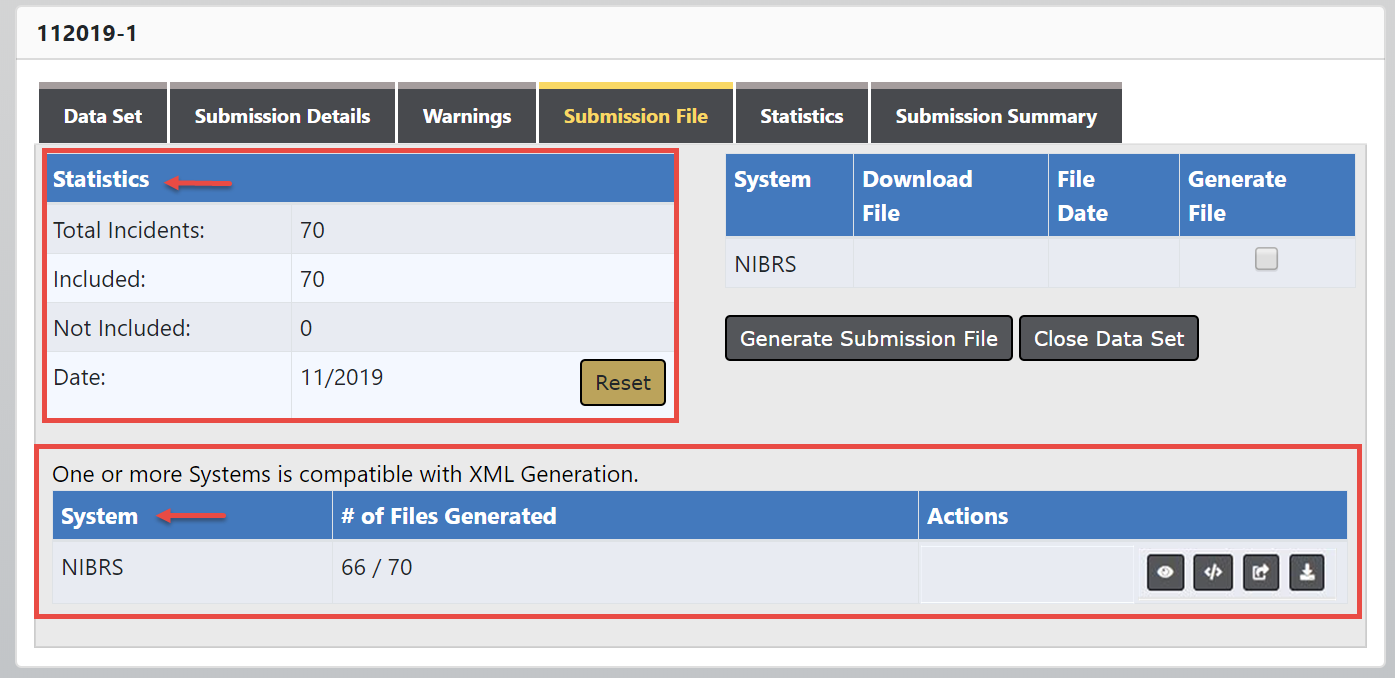
Task: Click the Close Data Set button
Action: [x=1108, y=339]
